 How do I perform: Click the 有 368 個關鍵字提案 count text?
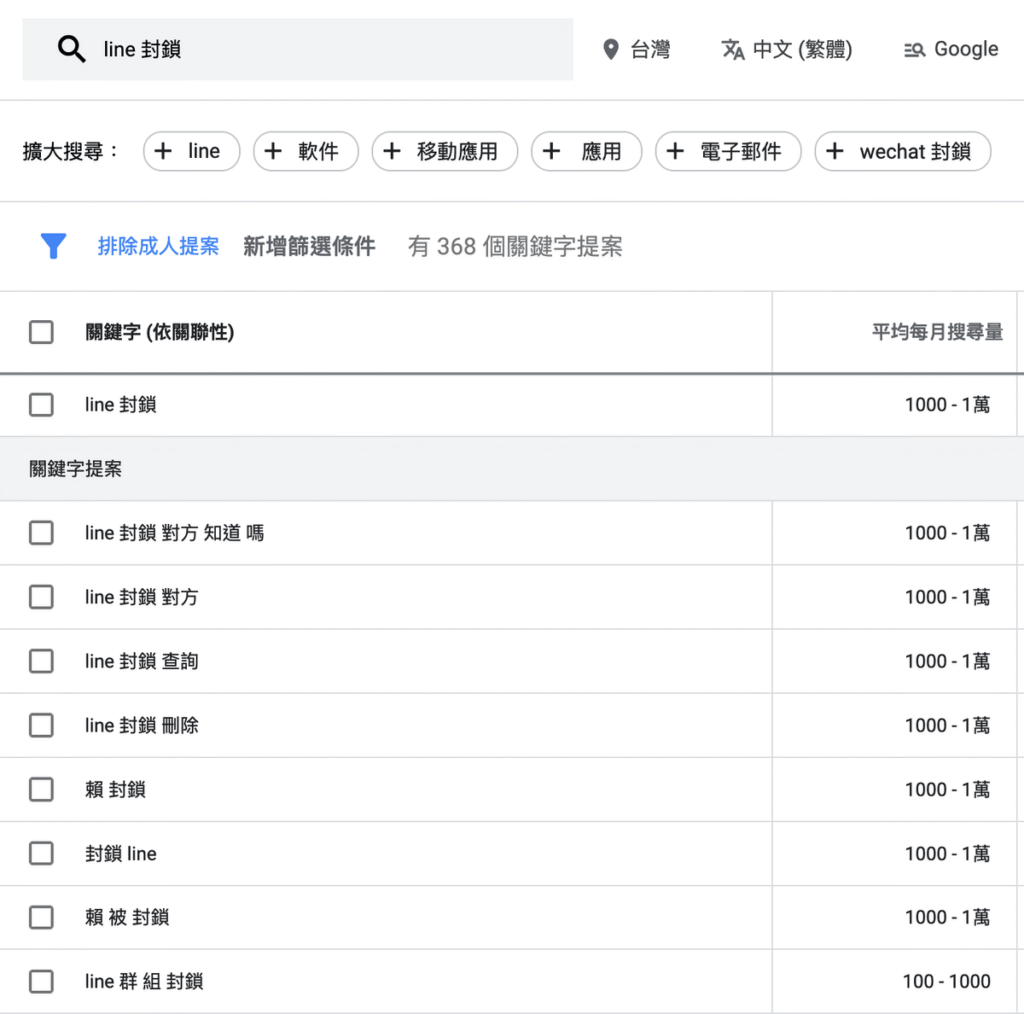coord(515,246)
